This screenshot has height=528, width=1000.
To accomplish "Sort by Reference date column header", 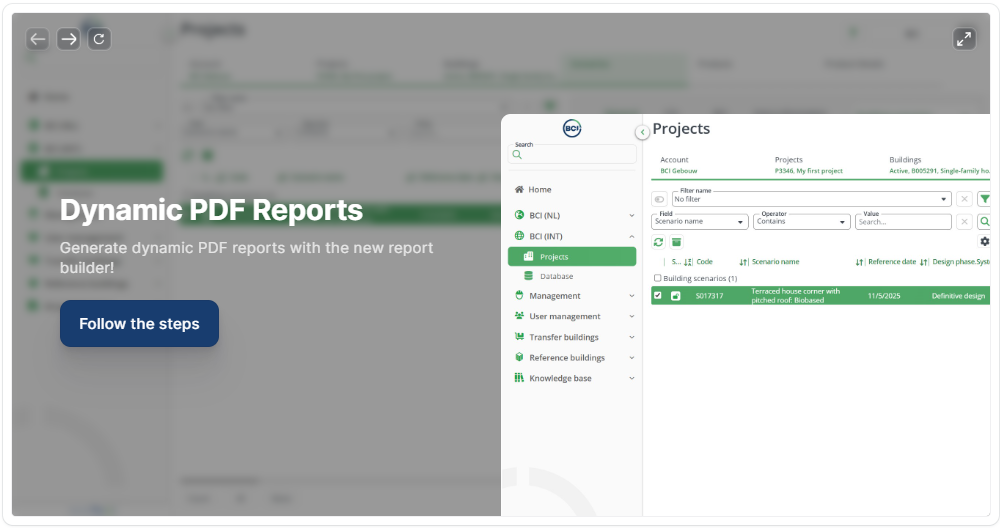I will click(892, 261).
